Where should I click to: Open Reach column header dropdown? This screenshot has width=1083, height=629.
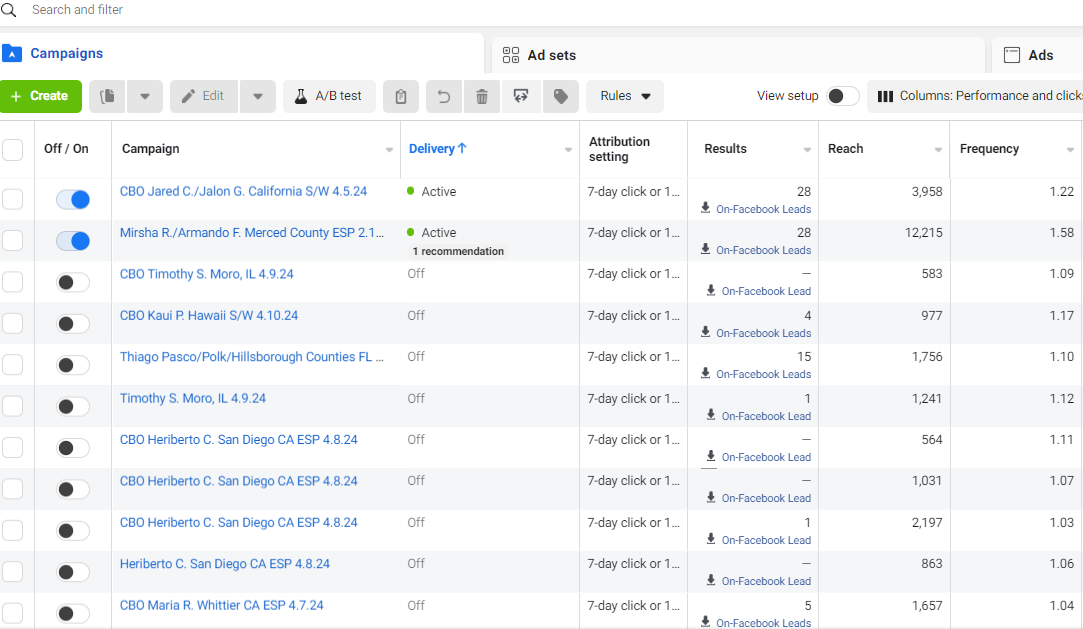click(938, 150)
